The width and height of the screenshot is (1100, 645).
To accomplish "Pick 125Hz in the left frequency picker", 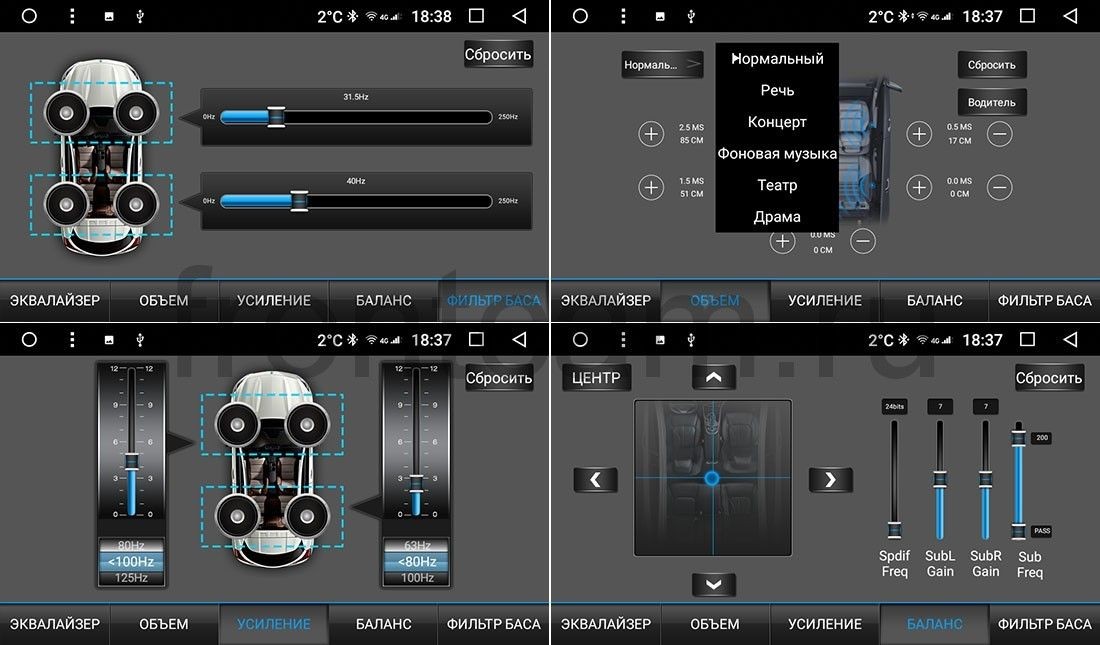I will (x=131, y=578).
